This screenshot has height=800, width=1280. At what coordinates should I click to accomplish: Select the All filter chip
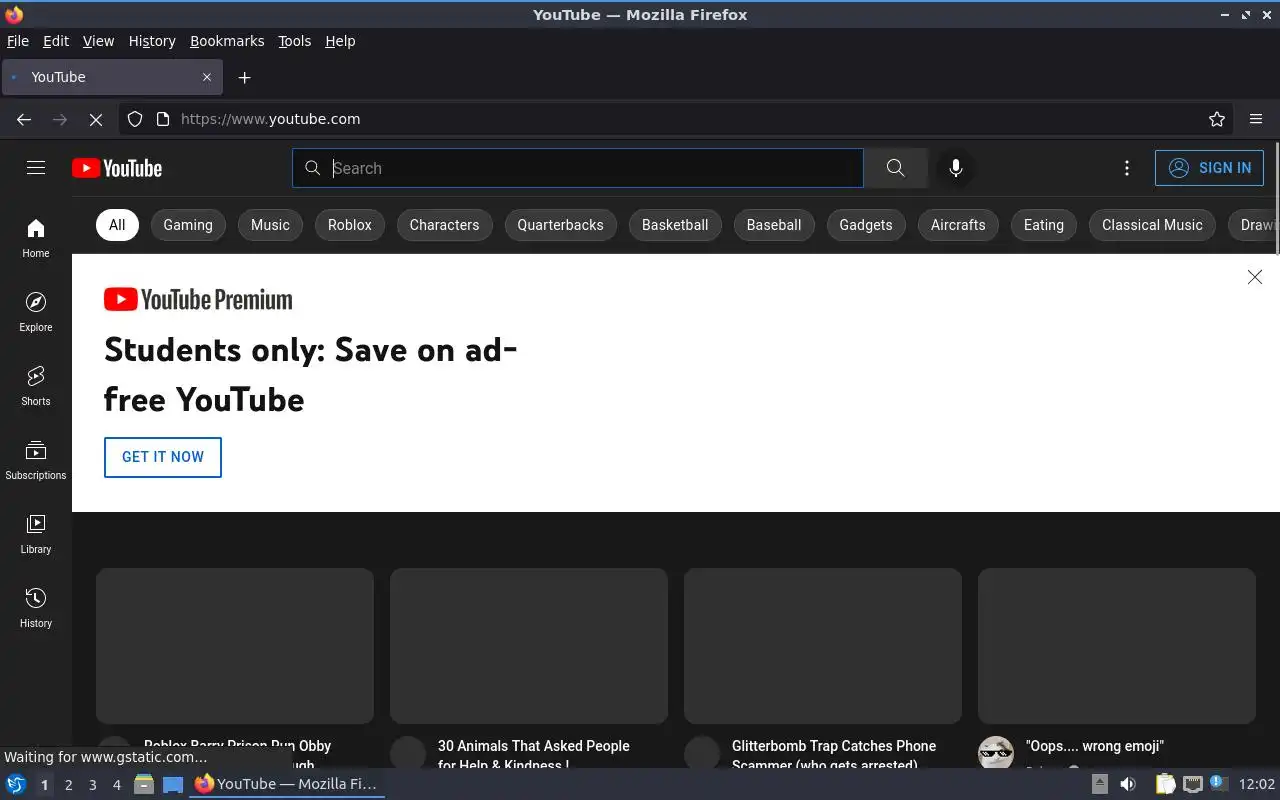tap(117, 225)
